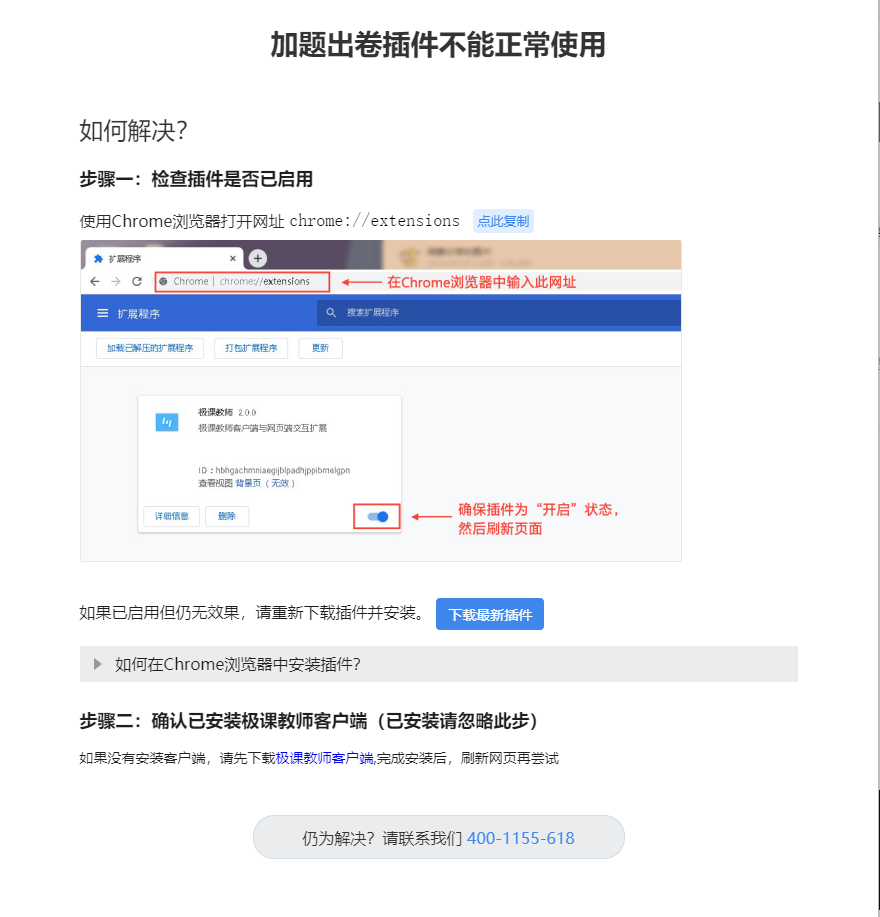This screenshot has height=917, width=880.
Task: Click the 步骤一:检查插件是否已启用 heading
Action: [196, 179]
